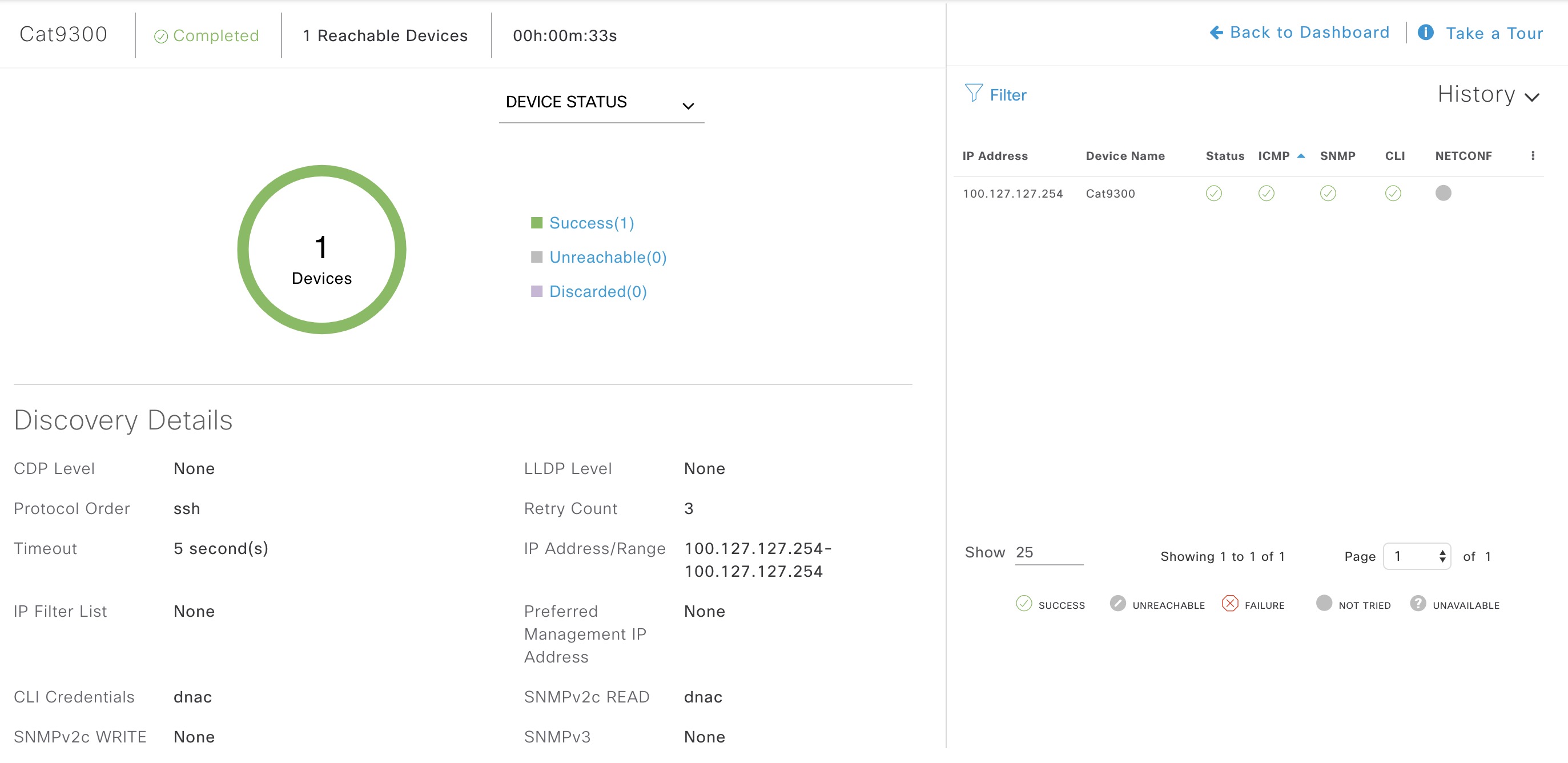Open the table column options kebab menu
Viewport: 1568px width, 763px height.
1533,156
